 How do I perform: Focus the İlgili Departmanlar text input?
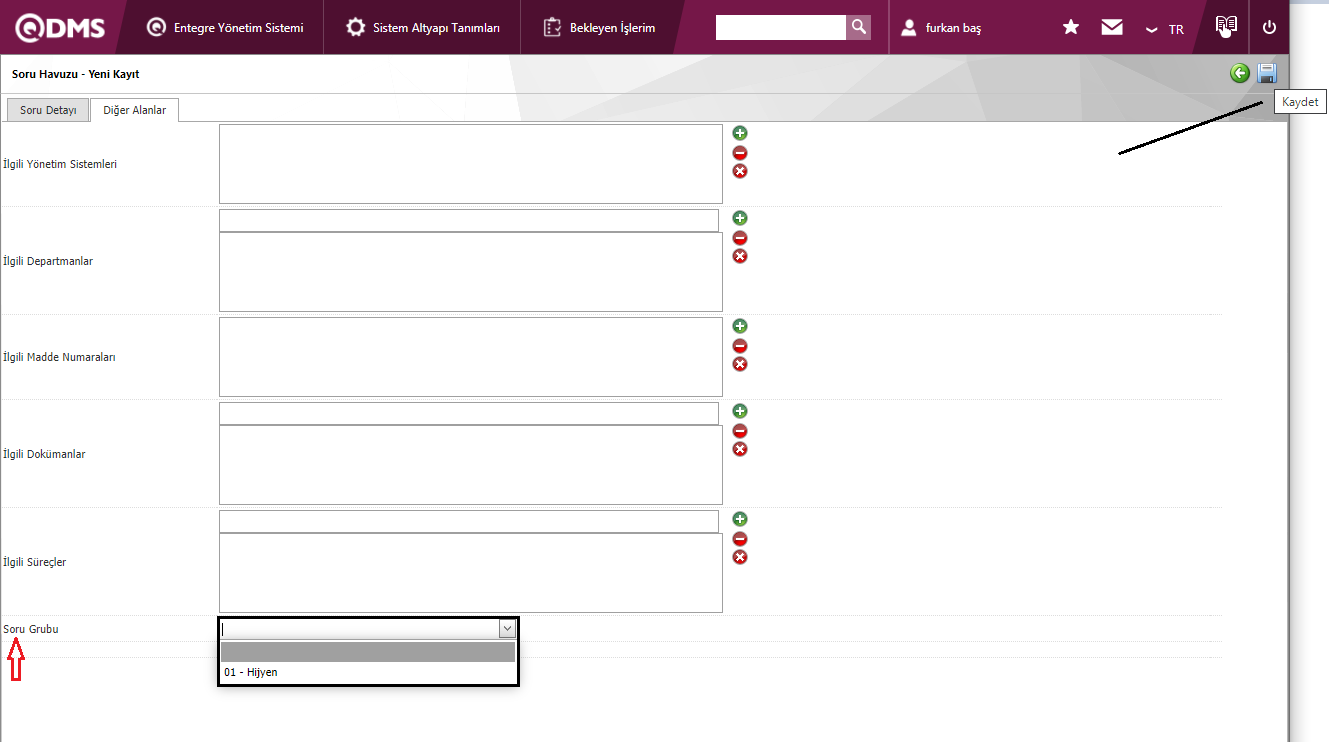469,220
